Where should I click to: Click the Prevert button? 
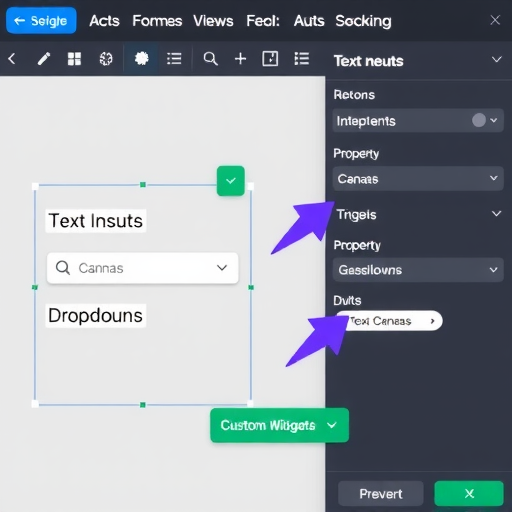(381, 494)
